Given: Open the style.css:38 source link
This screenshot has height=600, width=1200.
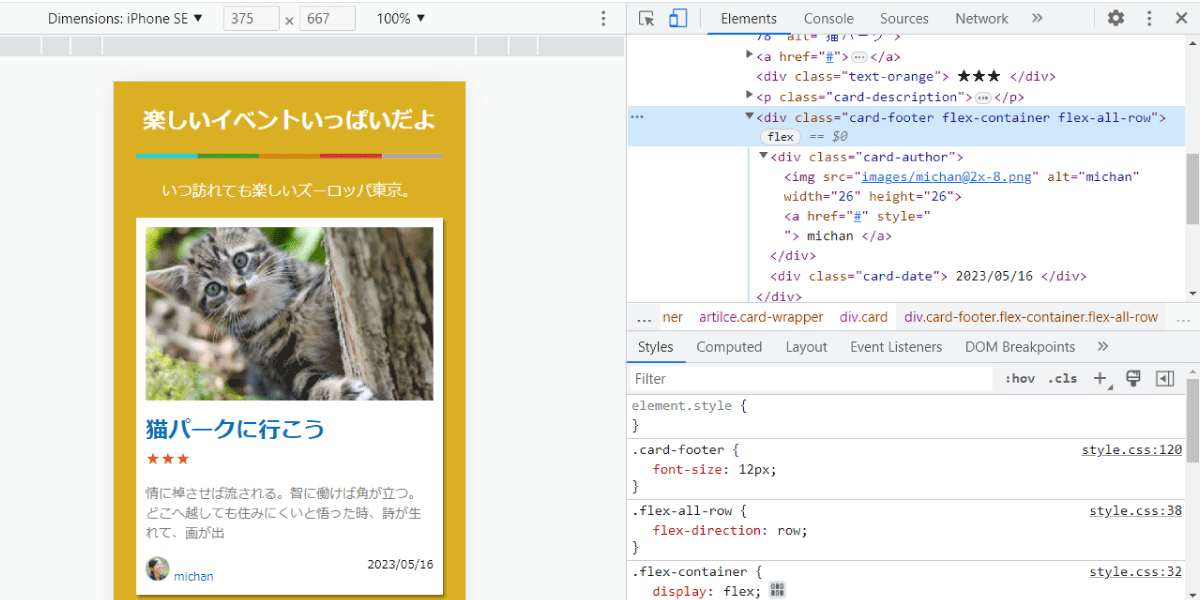Looking at the screenshot, I should [x=1135, y=511].
